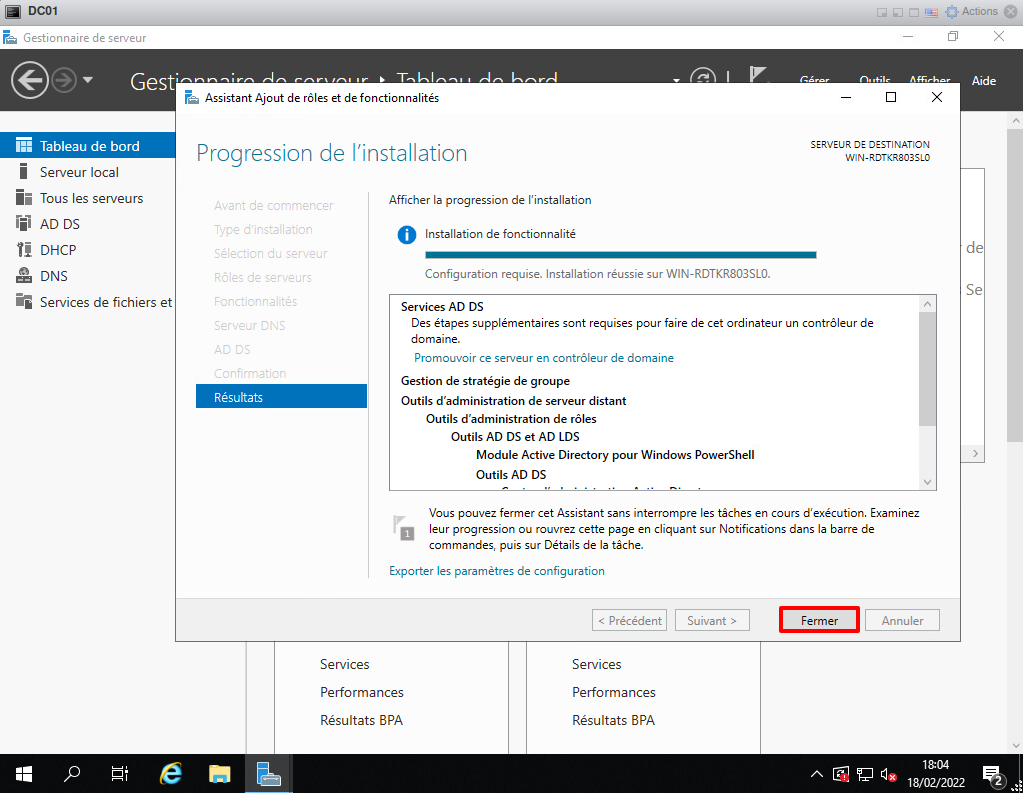
Task: Open the notifications flag in the header
Action: click(x=758, y=79)
